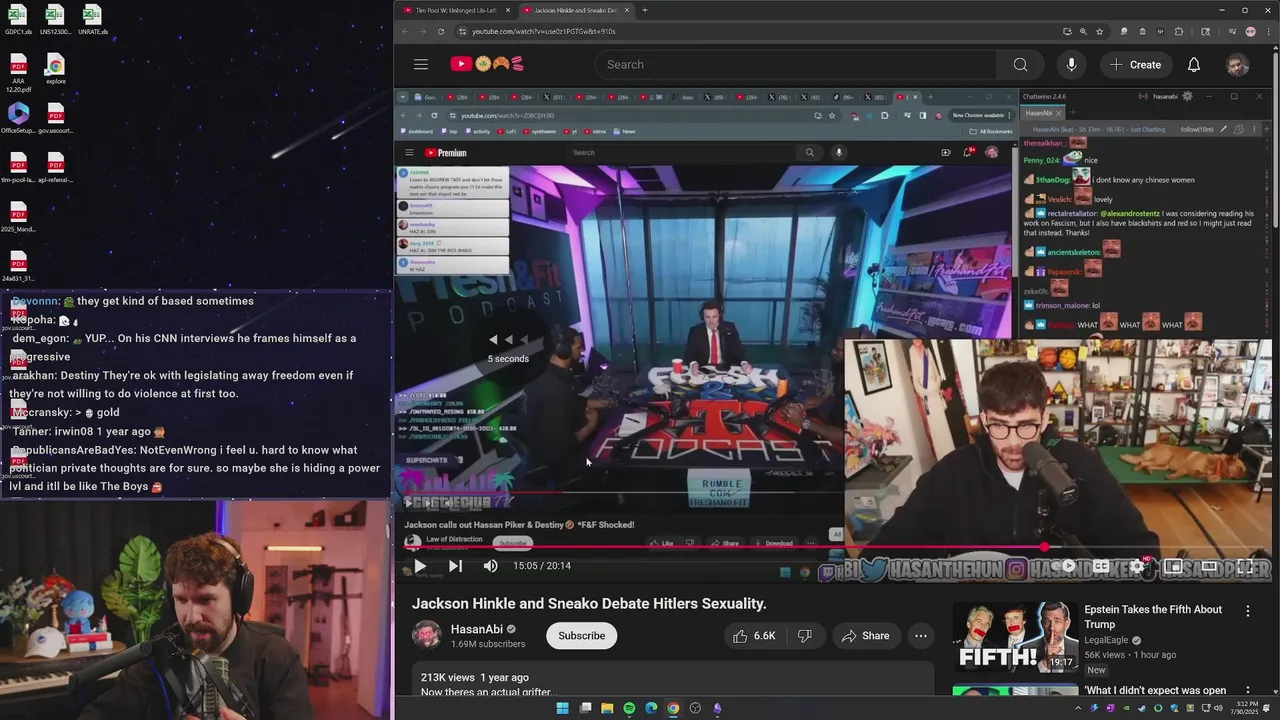Open the Create menu
Viewport: 1280px width, 720px height.
[x=1135, y=64]
